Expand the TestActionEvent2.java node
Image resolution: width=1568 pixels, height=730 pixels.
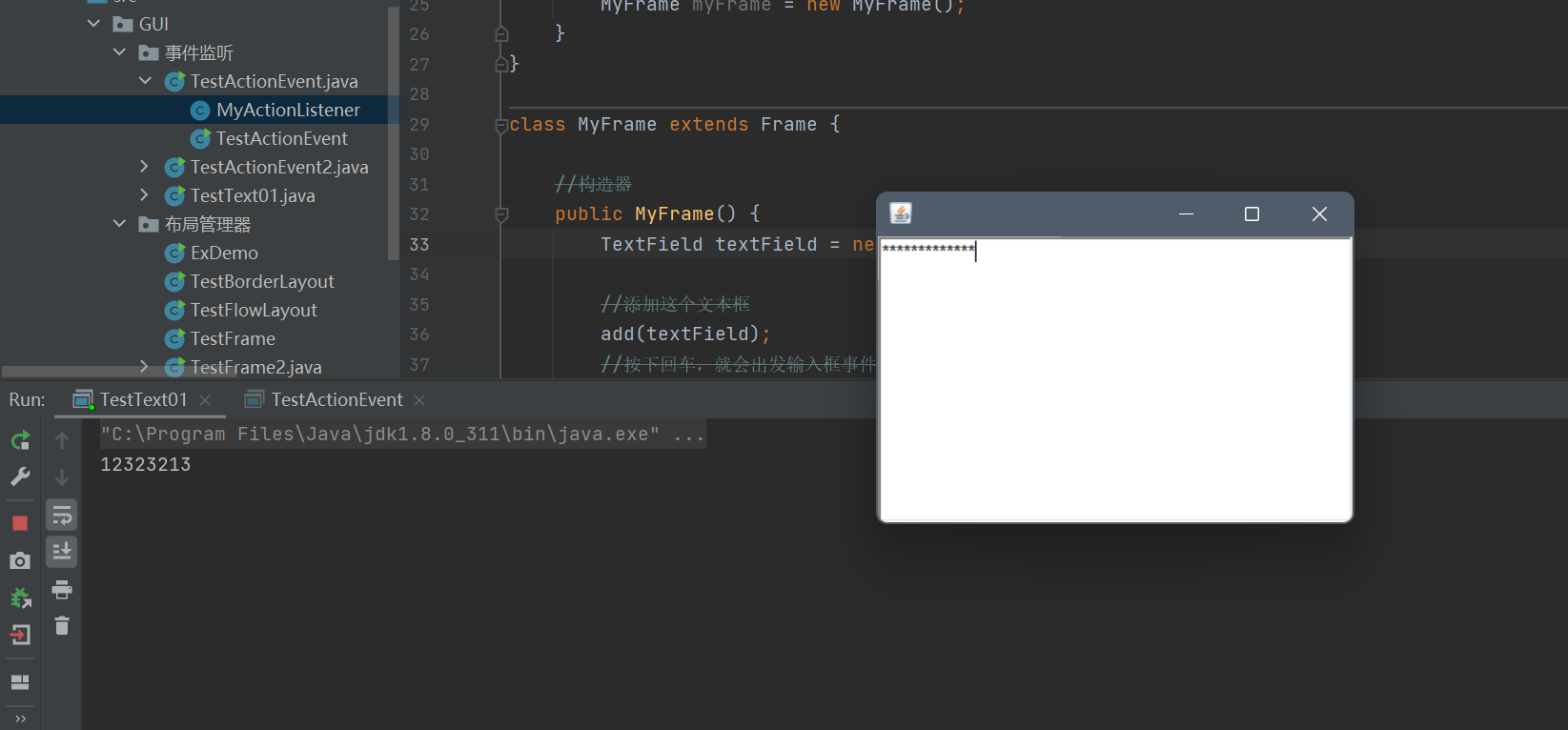tap(145, 166)
